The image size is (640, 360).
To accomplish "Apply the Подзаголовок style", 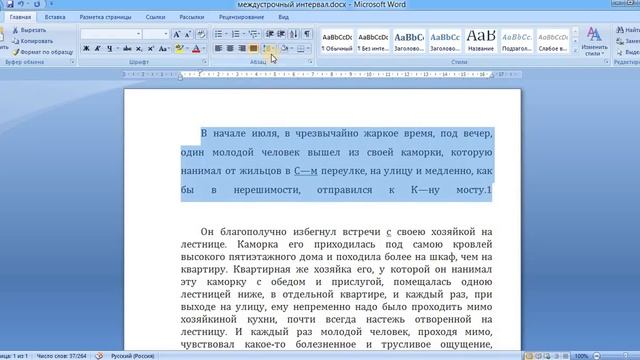I will (x=517, y=41).
